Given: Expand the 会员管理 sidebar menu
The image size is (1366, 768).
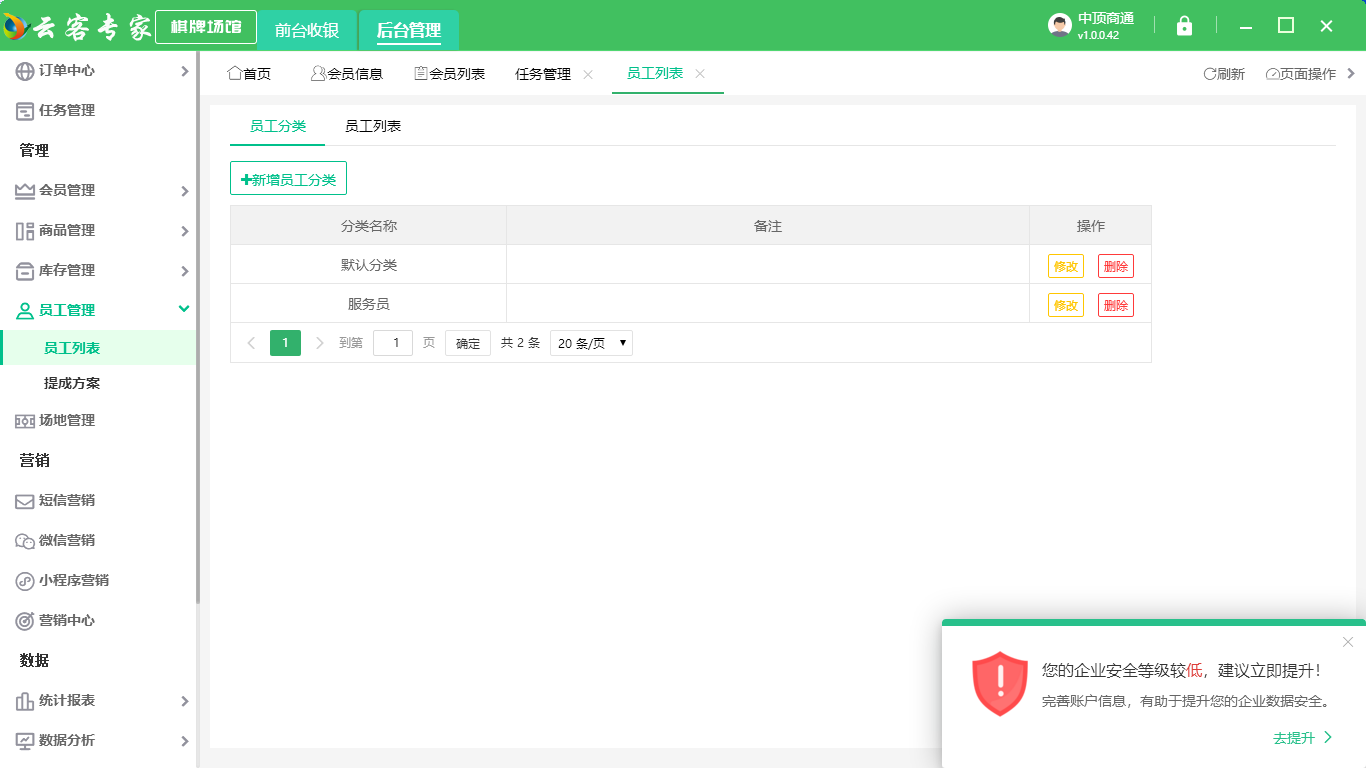Looking at the screenshot, I should (184, 191).
